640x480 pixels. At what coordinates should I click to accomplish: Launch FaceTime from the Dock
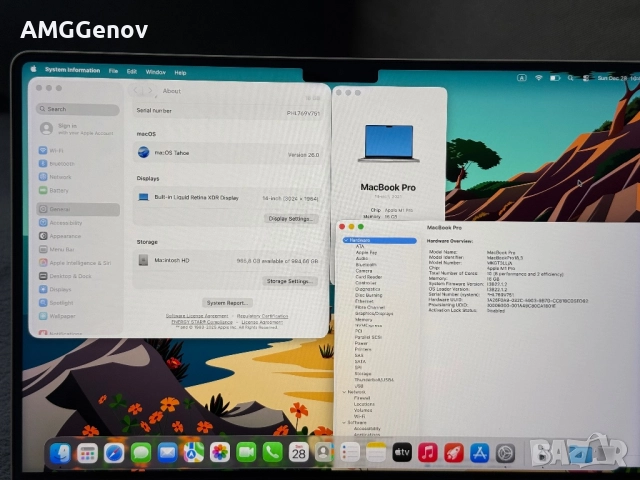click(246, 453)
